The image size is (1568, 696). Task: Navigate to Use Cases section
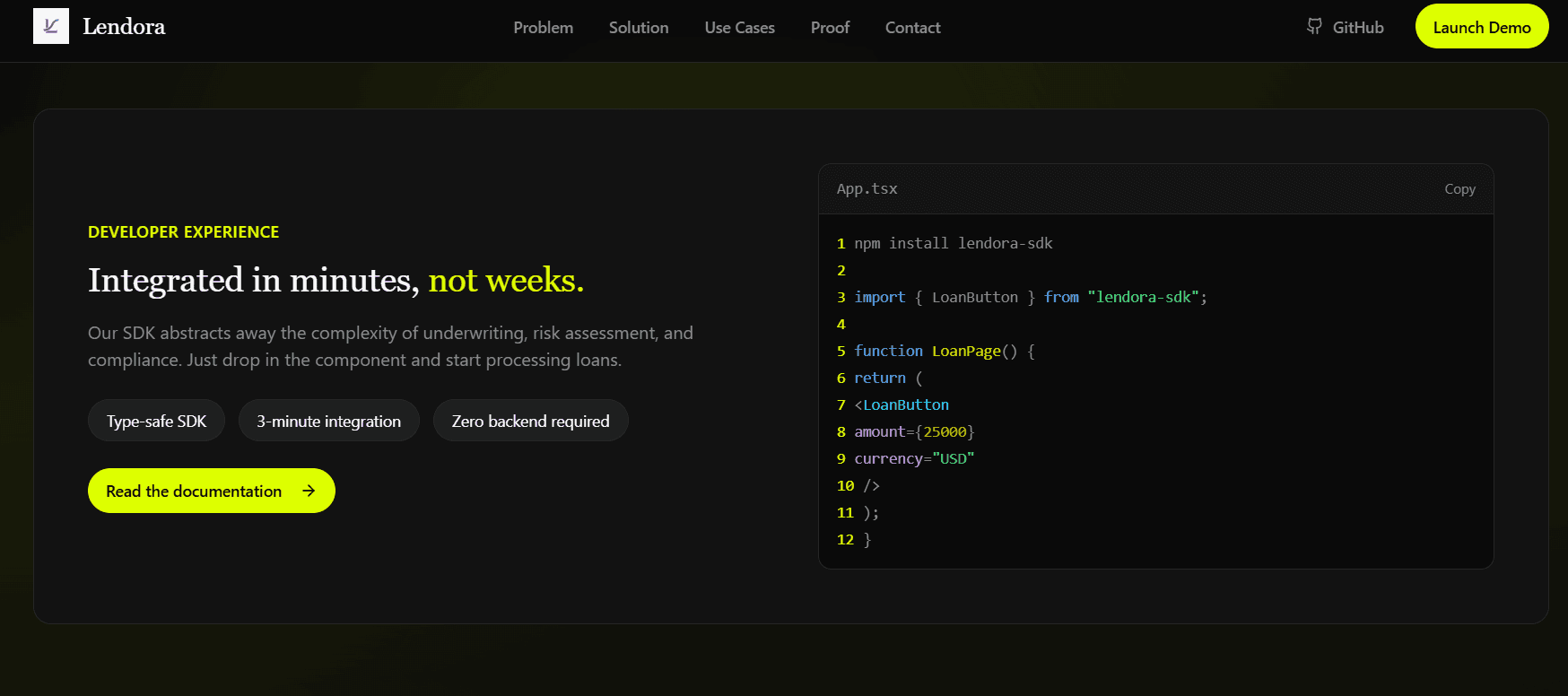pyautogui.click(x=739, y=28)
